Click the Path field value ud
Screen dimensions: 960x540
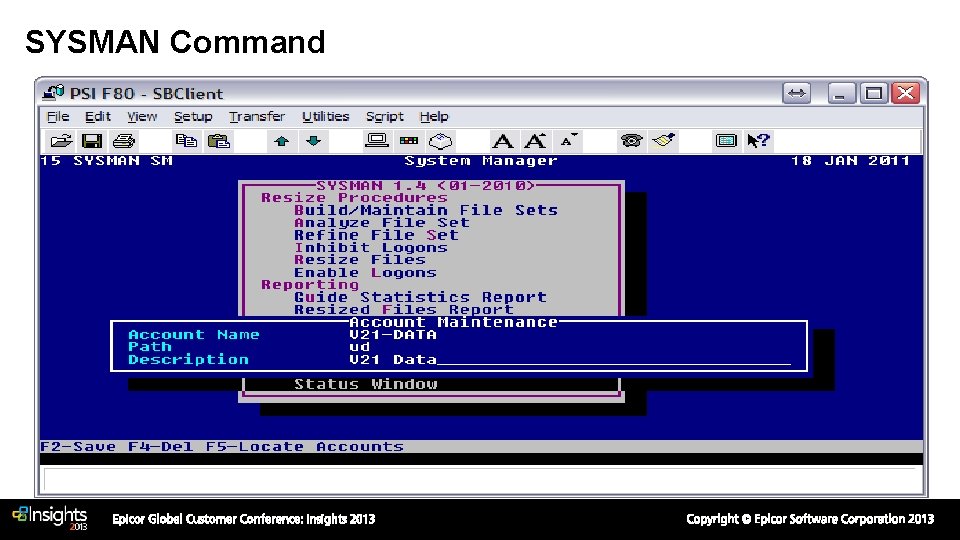tap(360, 347)
